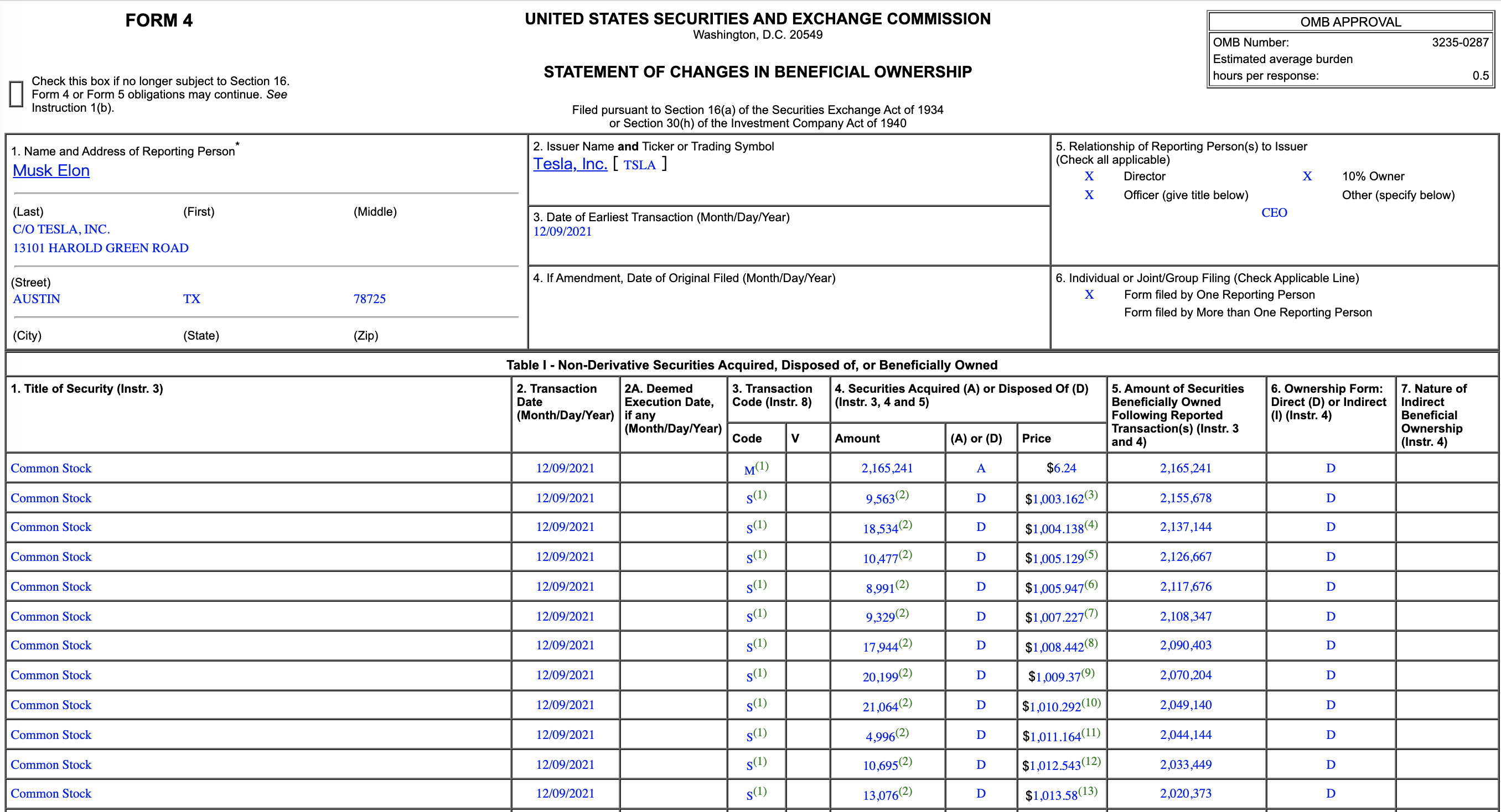
Task: Click the OMB Number 3235-0287
Action: tap(1459, 43)
